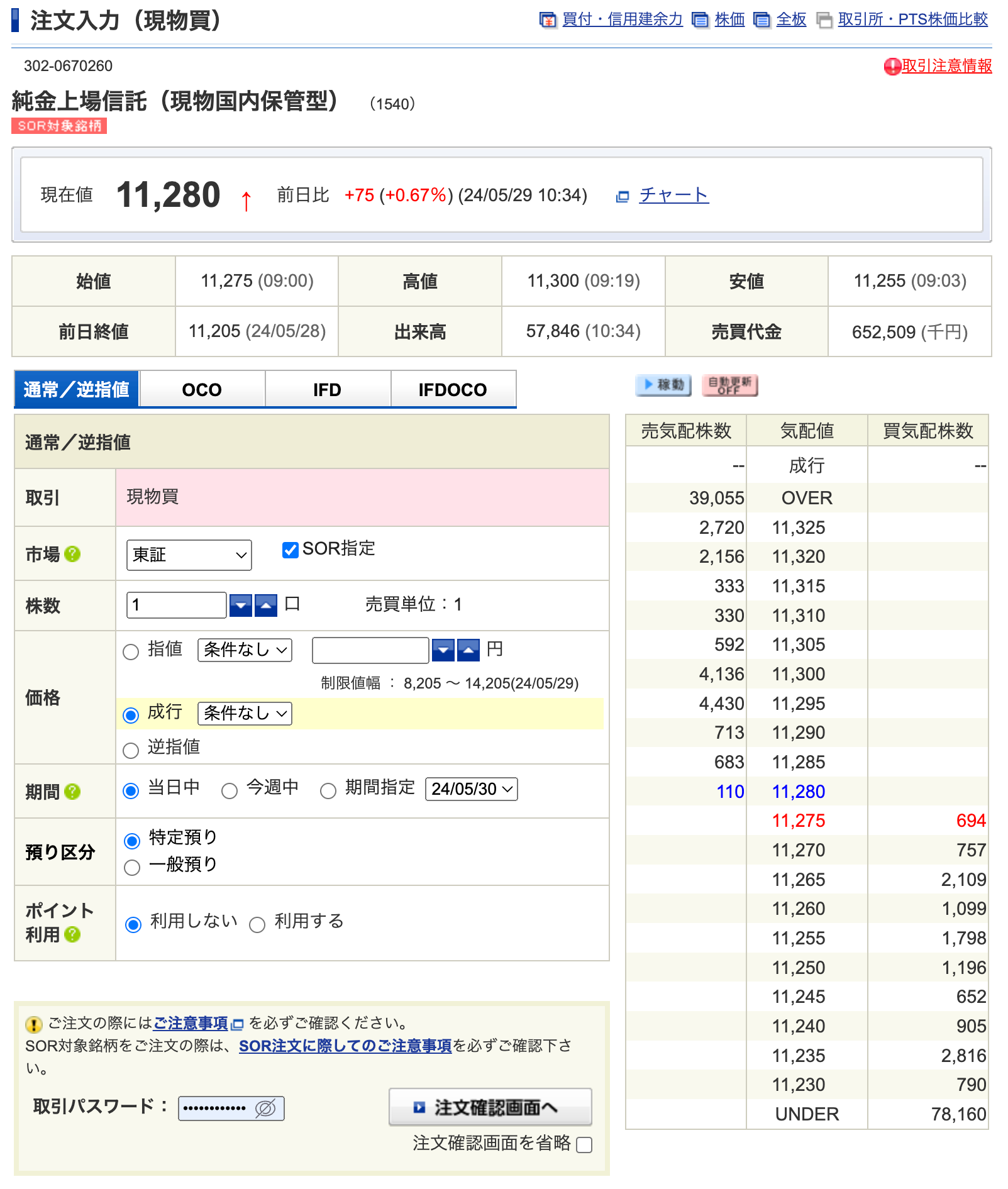This screenshot has height=1189, width=1008.
Task: Toggle password visibility eye icon
Action: [x=265, y=1109]
